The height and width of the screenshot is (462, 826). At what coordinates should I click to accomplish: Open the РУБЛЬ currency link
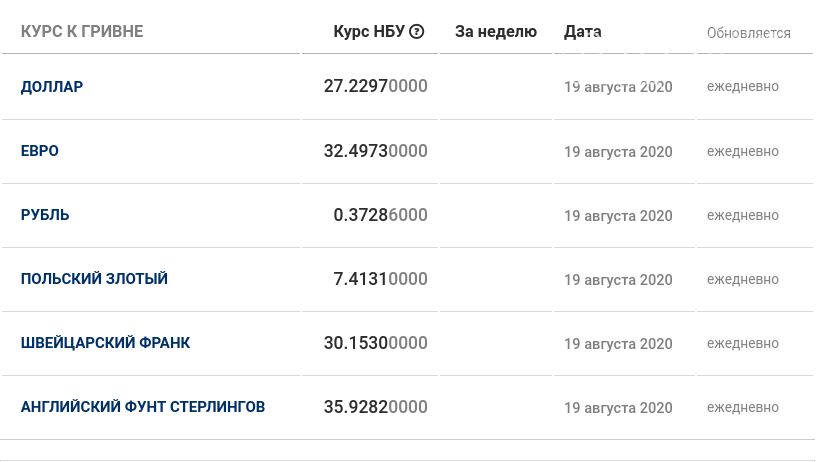[45, 215]
